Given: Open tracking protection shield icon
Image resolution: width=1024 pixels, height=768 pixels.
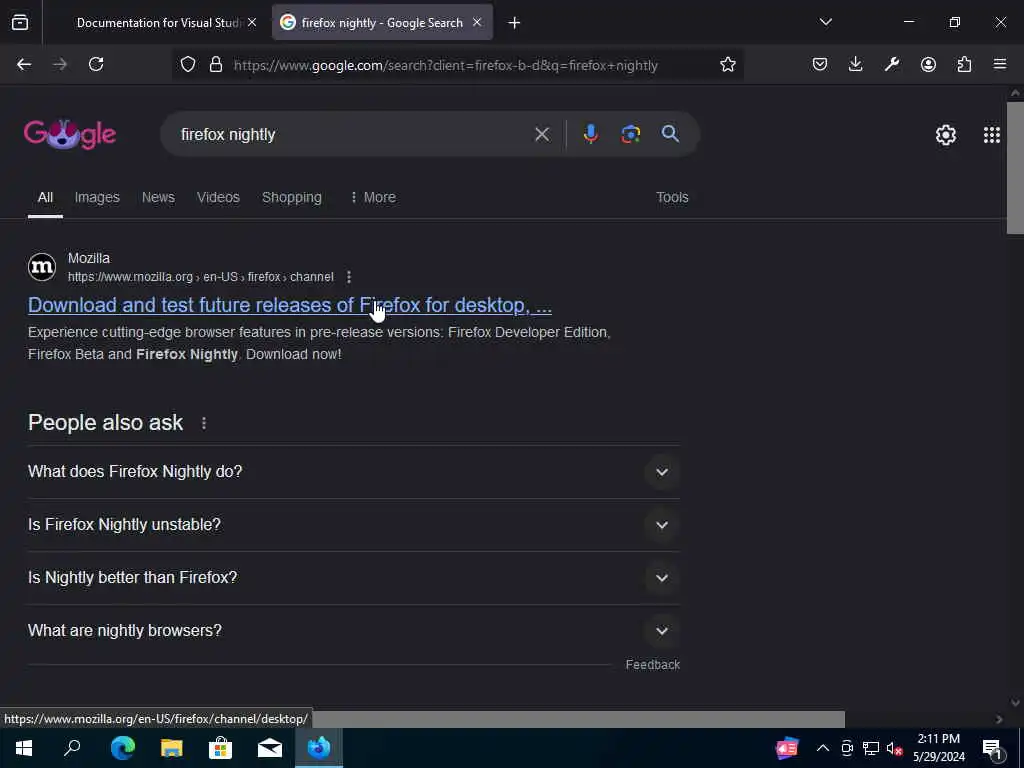Looking at the screenshot, I should pos(188,64).
